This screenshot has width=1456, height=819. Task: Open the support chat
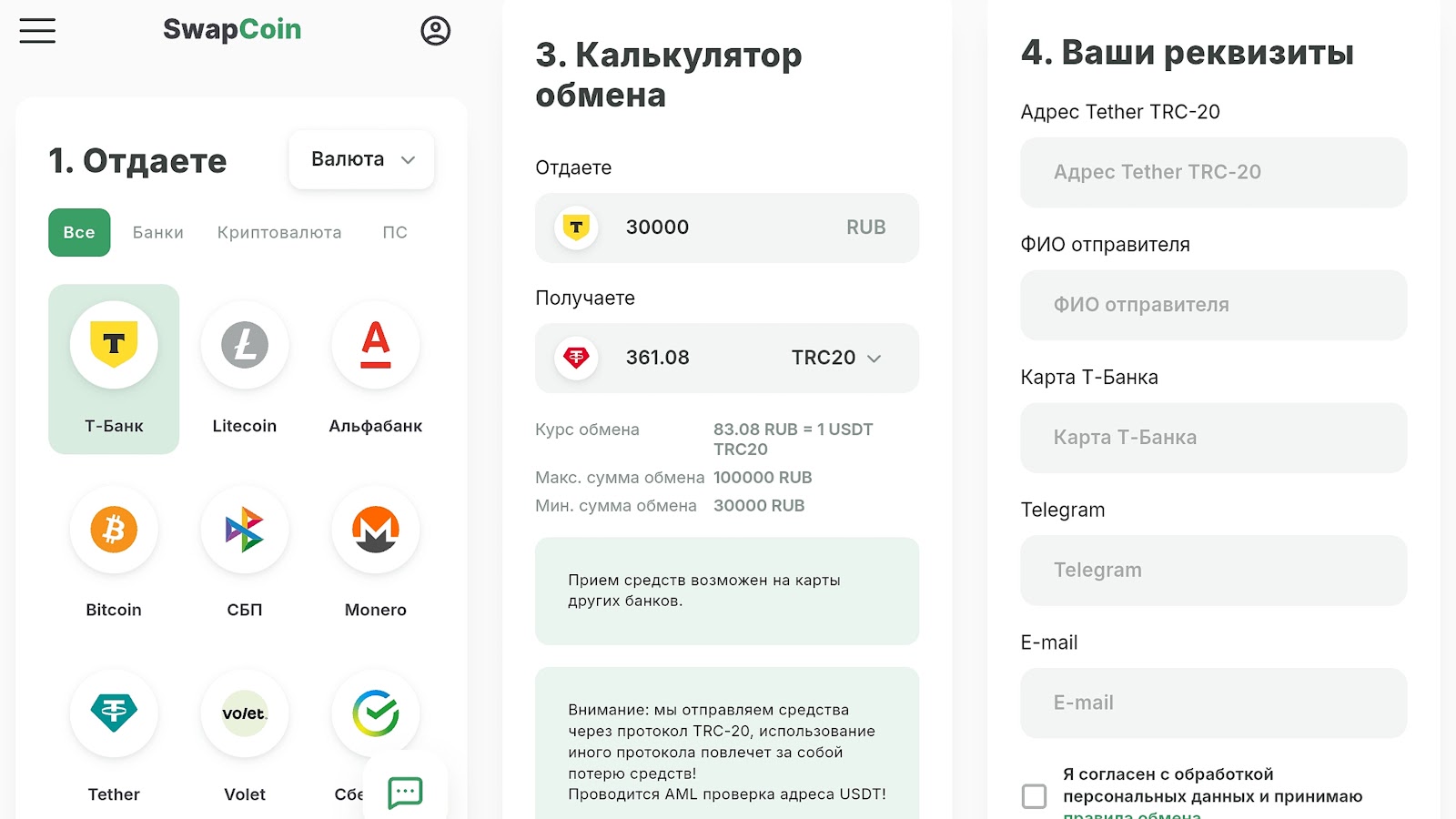tap(403, 792)
